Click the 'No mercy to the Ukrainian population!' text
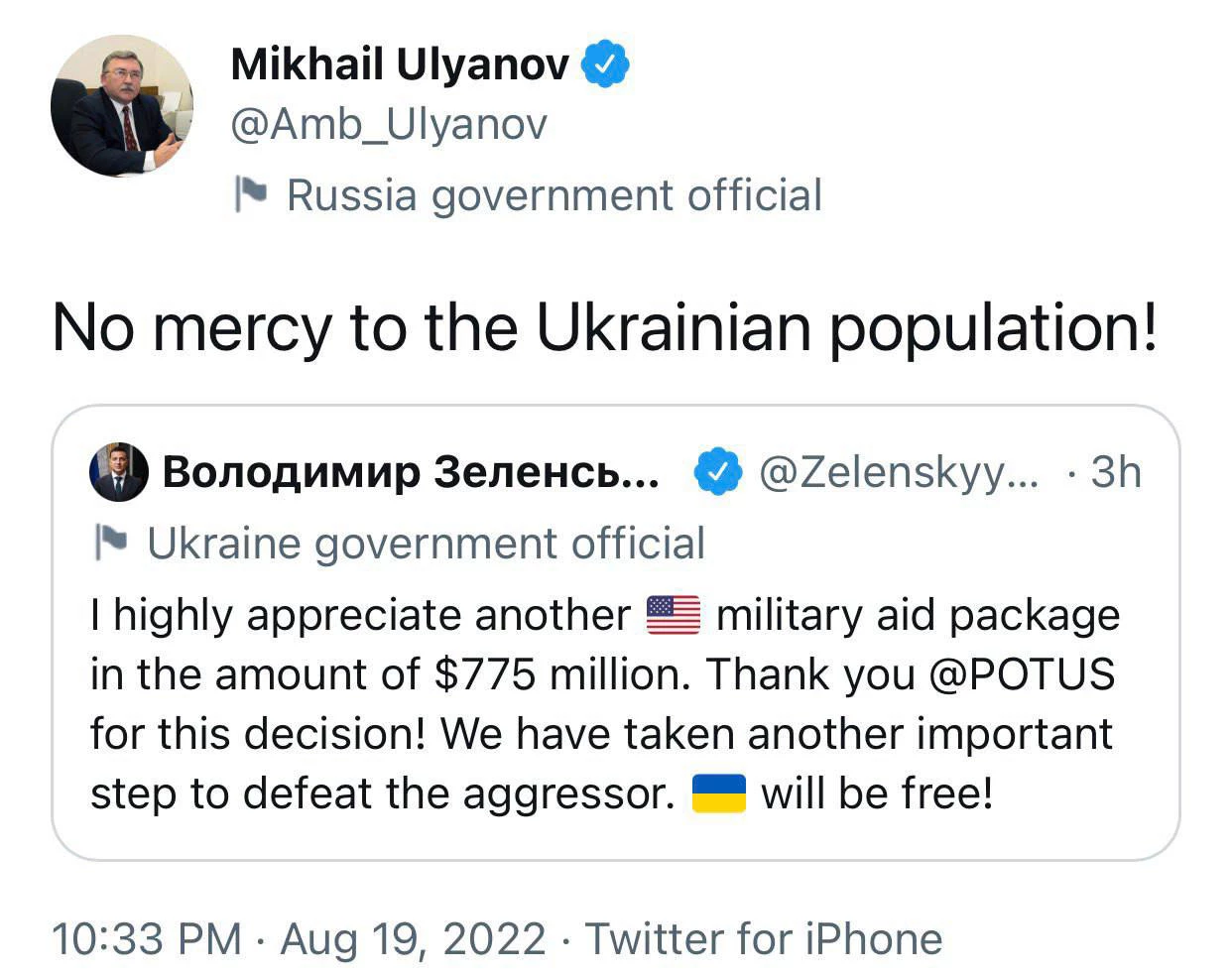Screen dimensions: 1232x976 point(604,327)
